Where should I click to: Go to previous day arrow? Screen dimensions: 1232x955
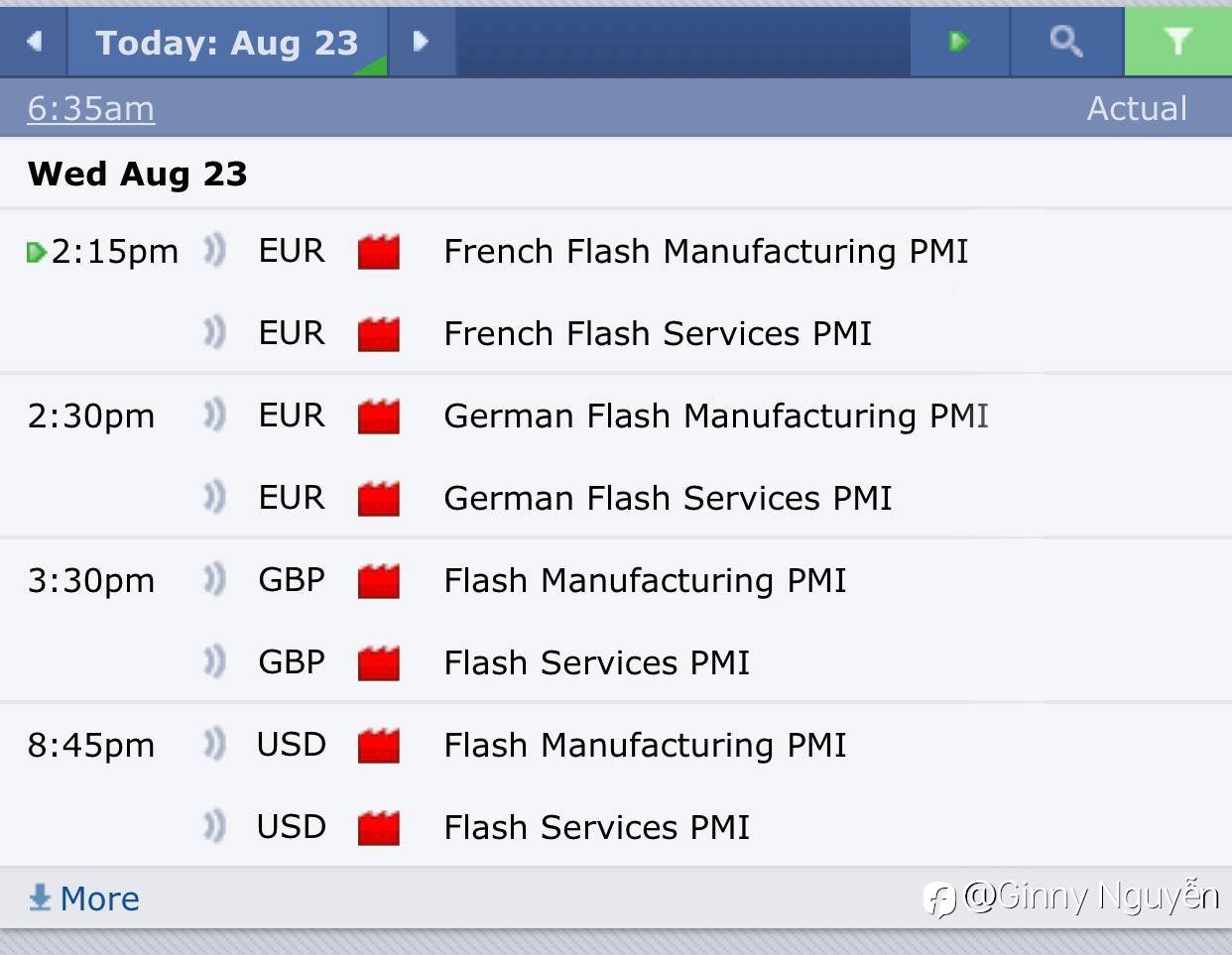(x=35, y=42)
